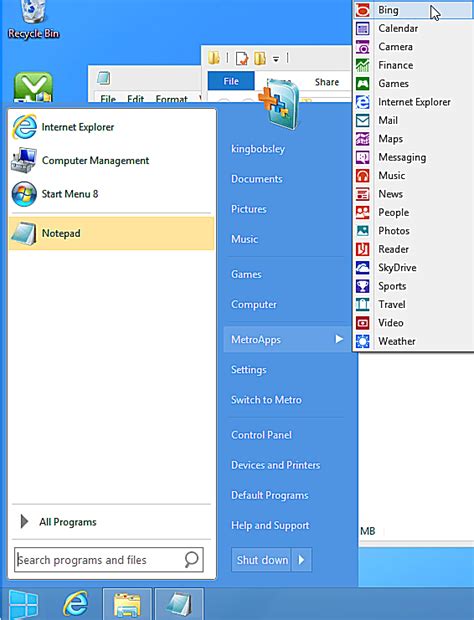Screen dimensions: 474x620
Task: Click the Weather sun icon
Action: coord(363,341)
